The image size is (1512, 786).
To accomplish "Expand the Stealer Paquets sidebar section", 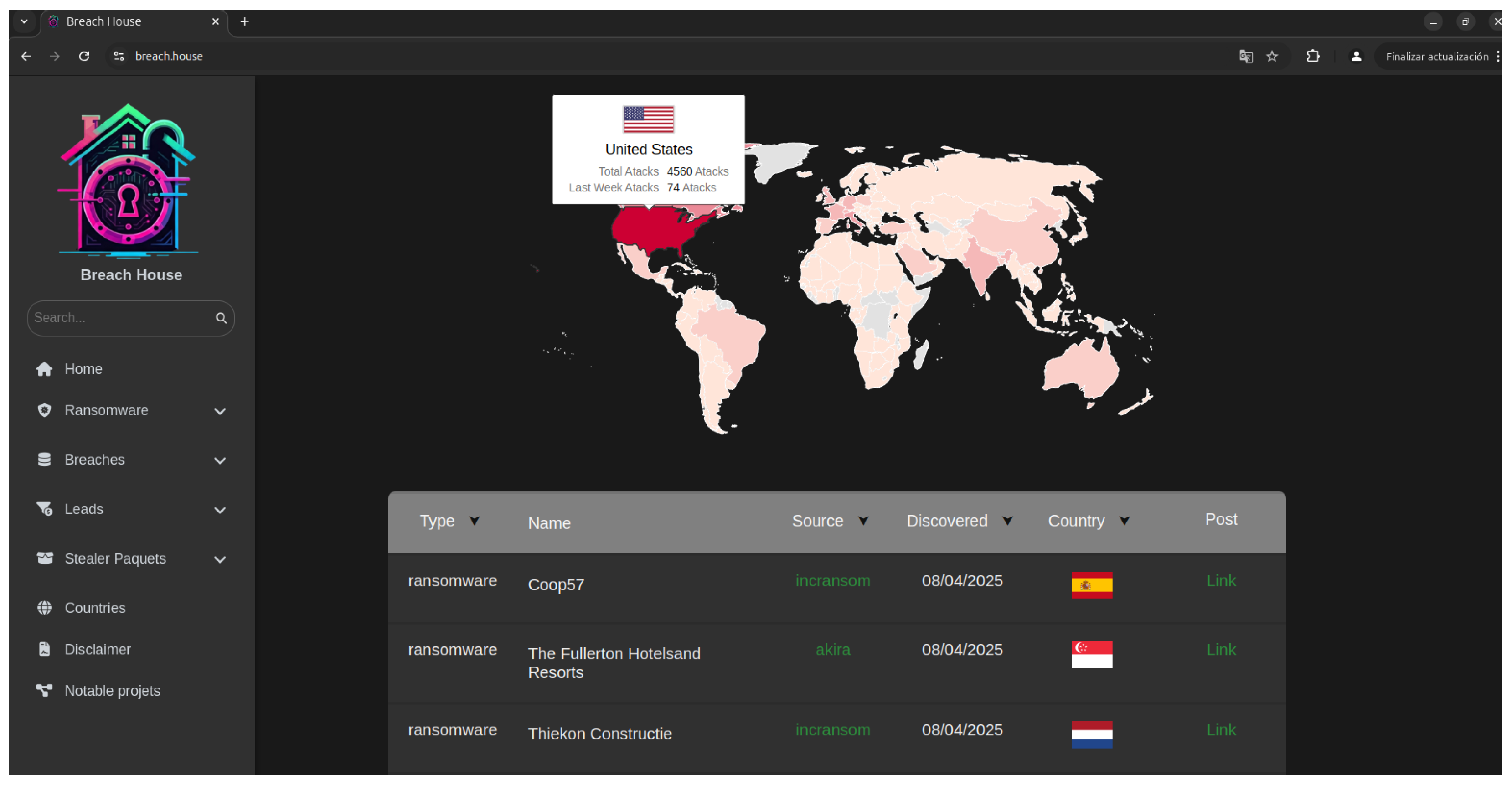I will [x=220, y=559].
